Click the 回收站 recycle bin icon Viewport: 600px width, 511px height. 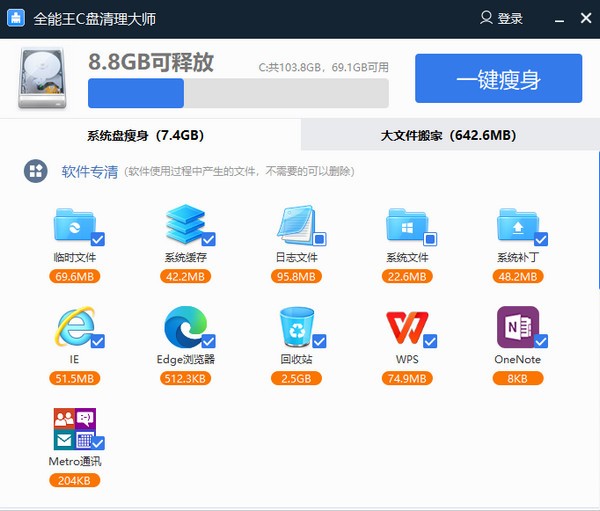click(x=297, y=327)
